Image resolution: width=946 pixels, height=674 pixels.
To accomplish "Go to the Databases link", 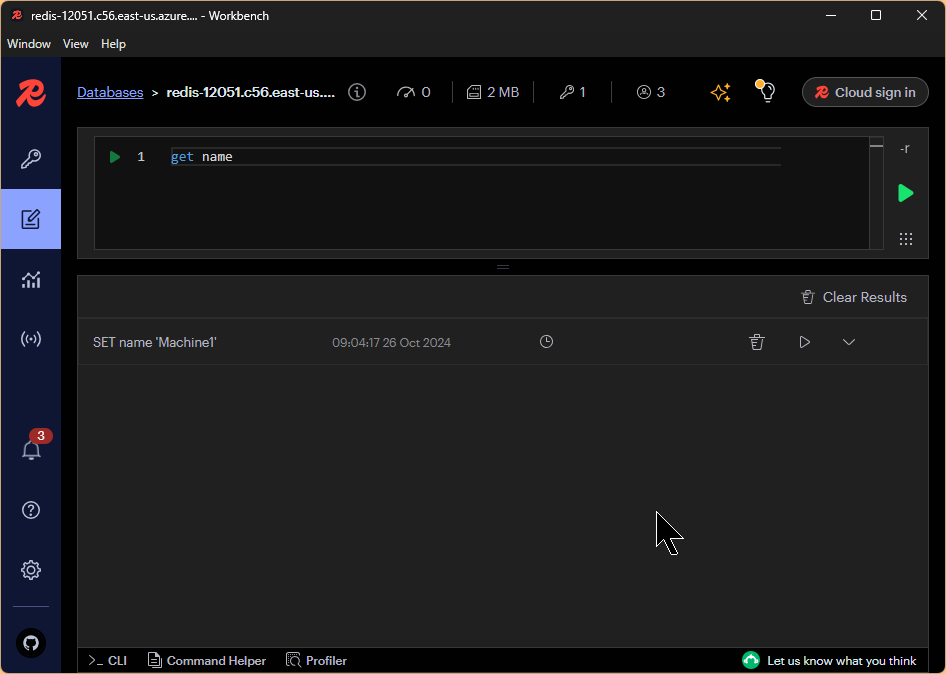I will pyautogui.click(x=110, y=92).
